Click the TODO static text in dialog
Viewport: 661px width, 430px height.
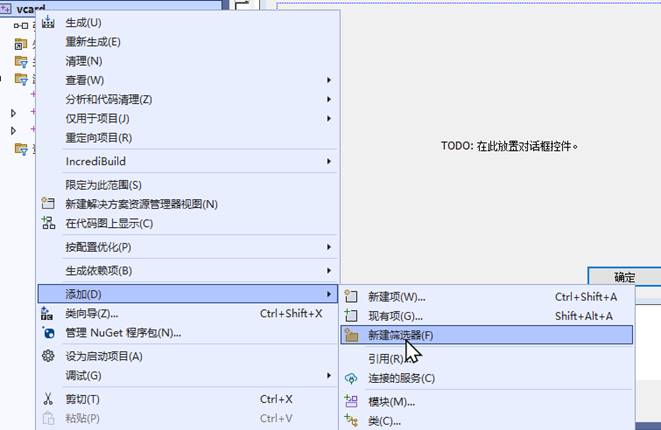click(x=510, y=146)
